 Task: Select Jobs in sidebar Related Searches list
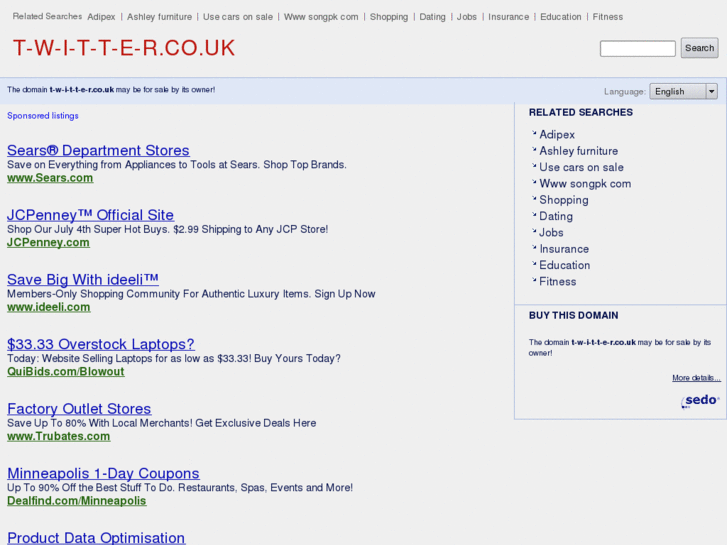point(551,232)
